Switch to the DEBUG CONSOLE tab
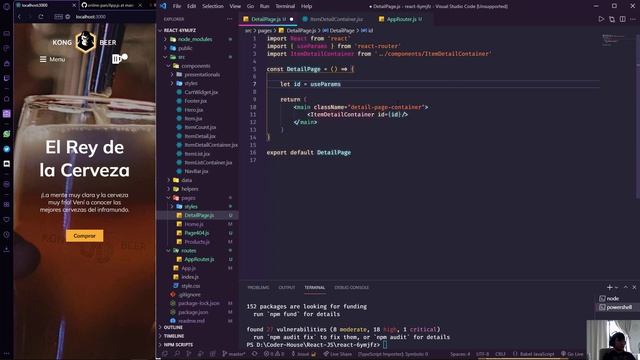The height and width of the screenshot is (360, 640). click(x=351, y=287)
